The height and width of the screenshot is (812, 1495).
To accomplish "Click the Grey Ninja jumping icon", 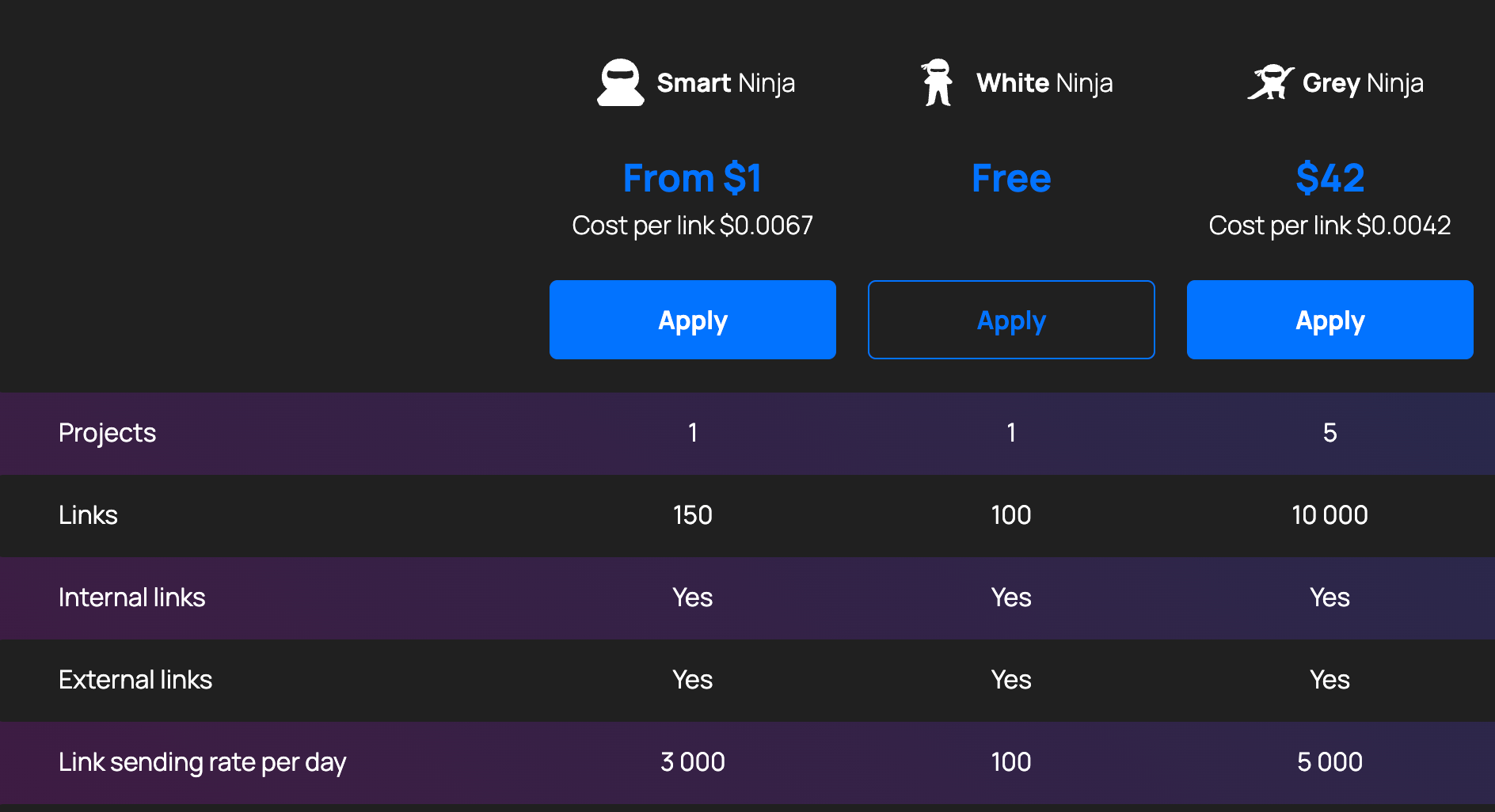I will tap(1269, 82).
